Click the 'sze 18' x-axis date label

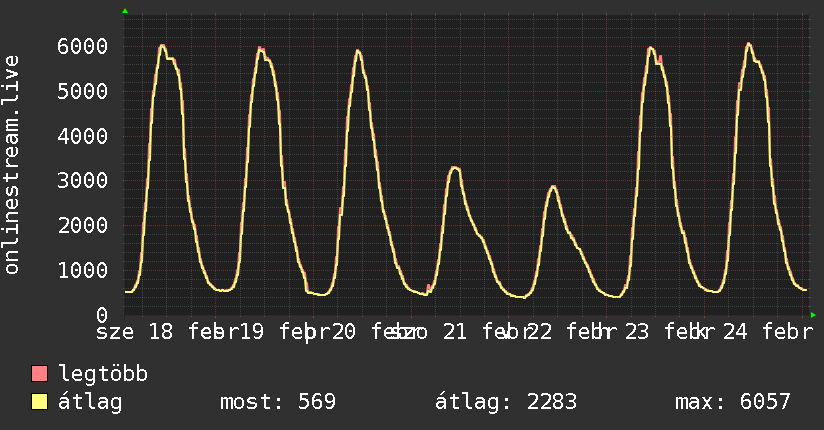click(x=135, y=332)
